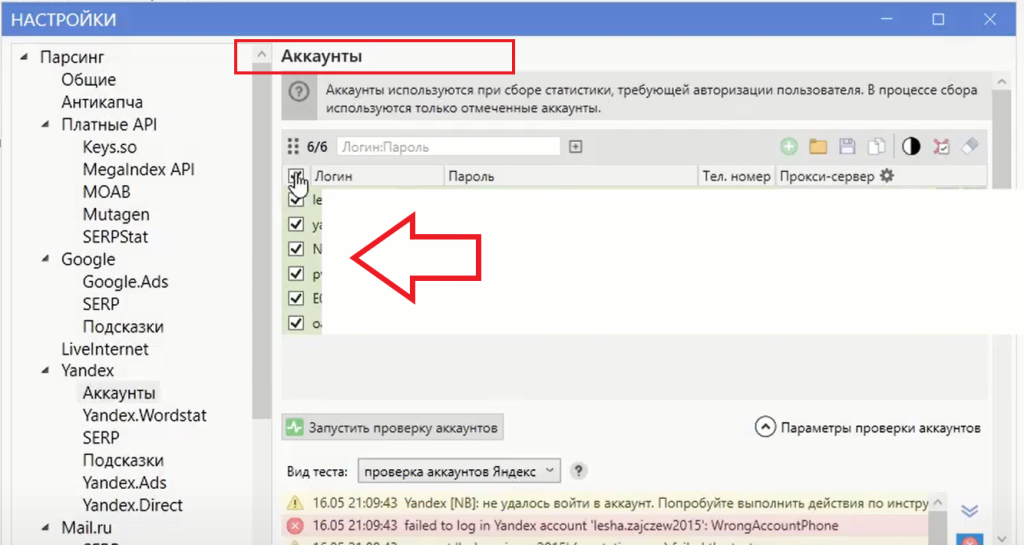Click the Прокси-сервер column header

(x=827, y=176)
